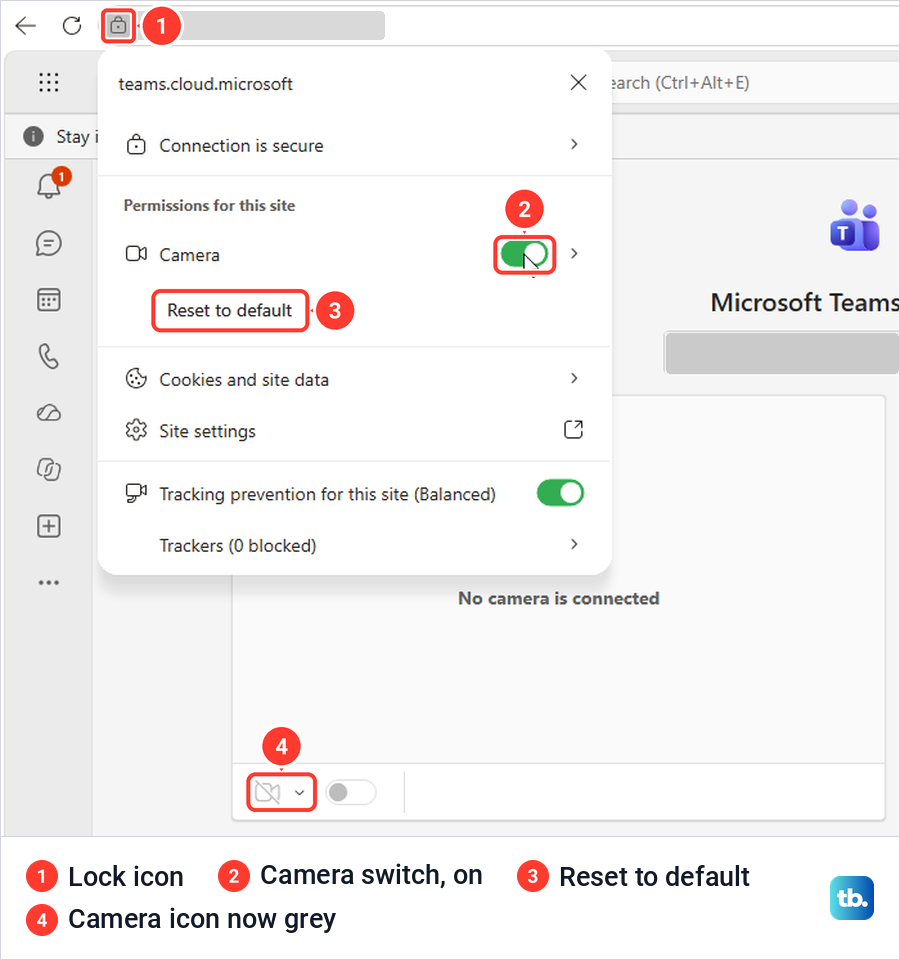Click the Camera permission camera icon
Screen dimensions: 900x960
[x=136, y=254]
